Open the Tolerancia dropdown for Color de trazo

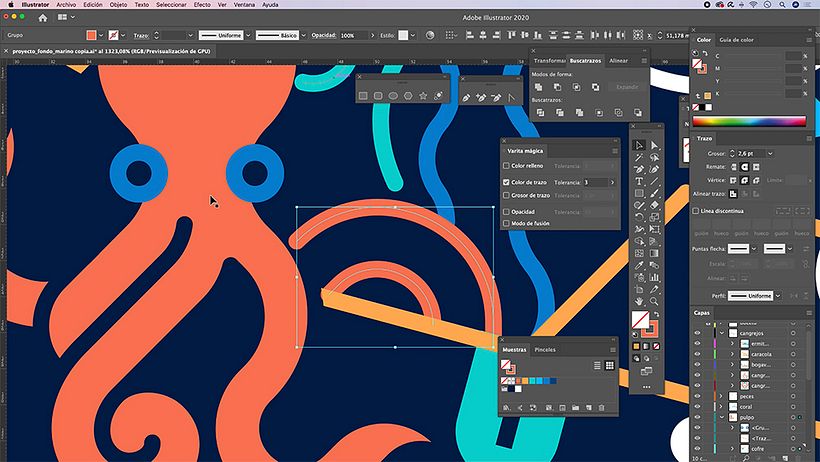[612, 182]
